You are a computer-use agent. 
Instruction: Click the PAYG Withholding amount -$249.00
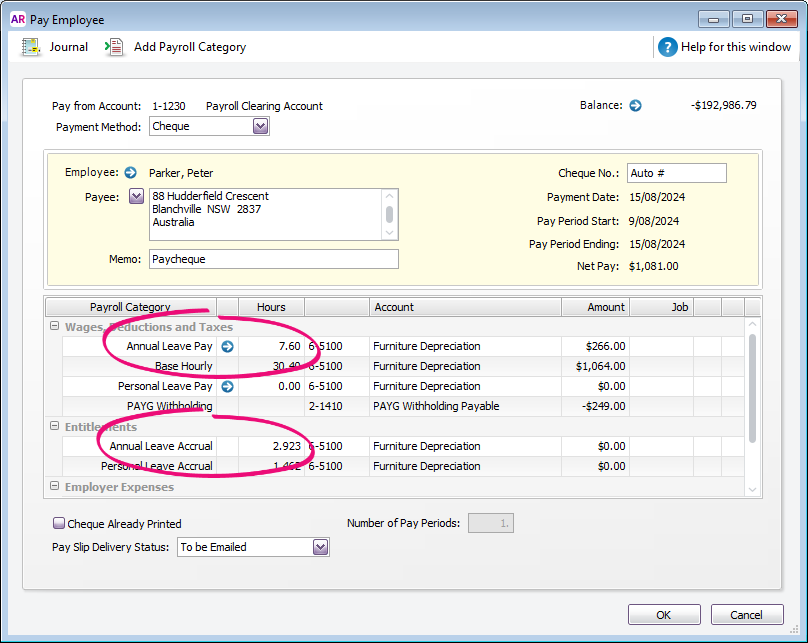(x=595, y=406)
